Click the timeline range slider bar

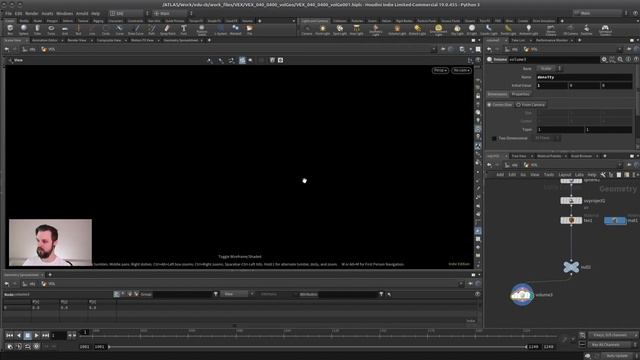pos(318,347)
